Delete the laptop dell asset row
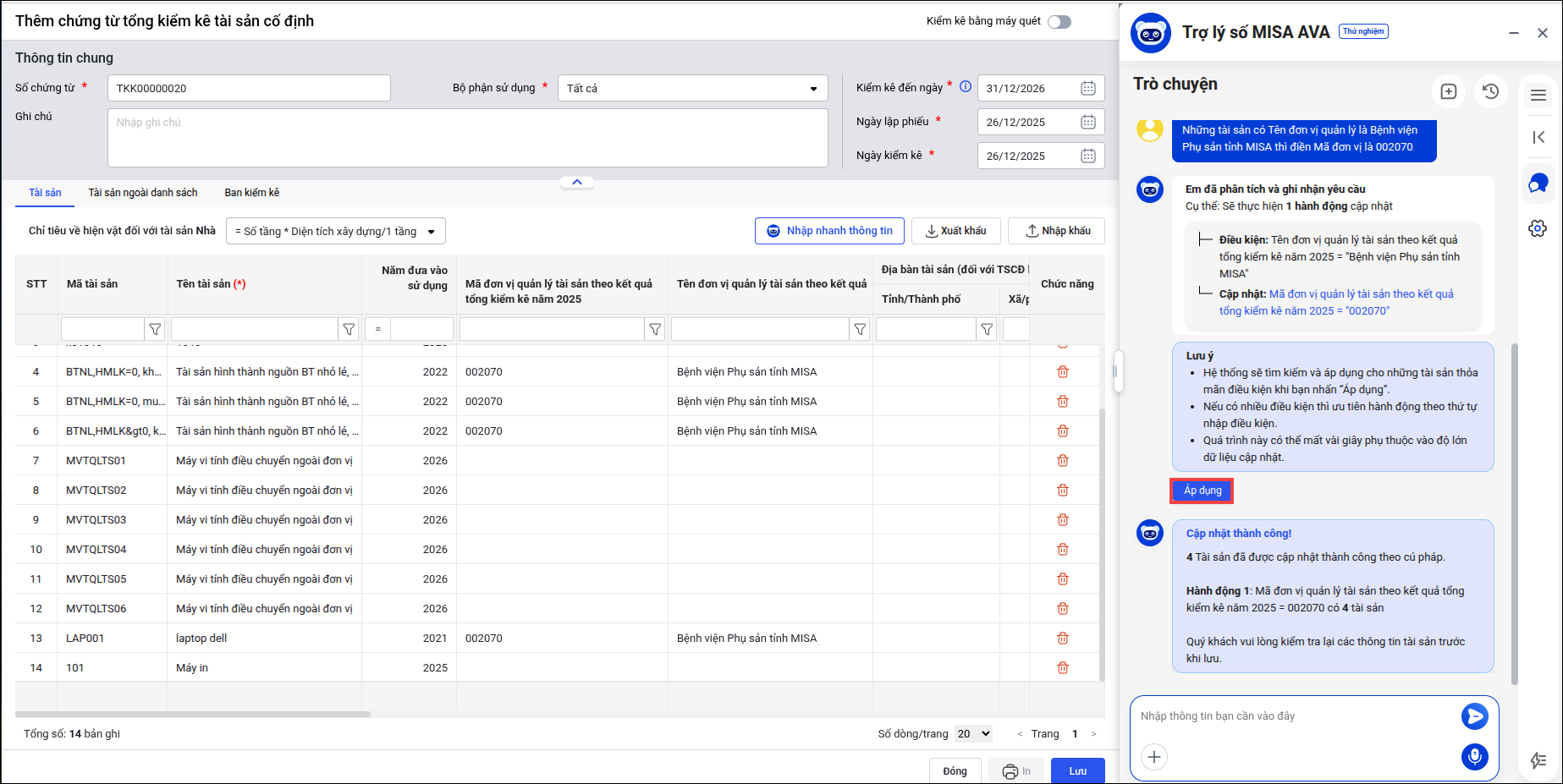The image size is (1563, 784). pos(1062,639)
